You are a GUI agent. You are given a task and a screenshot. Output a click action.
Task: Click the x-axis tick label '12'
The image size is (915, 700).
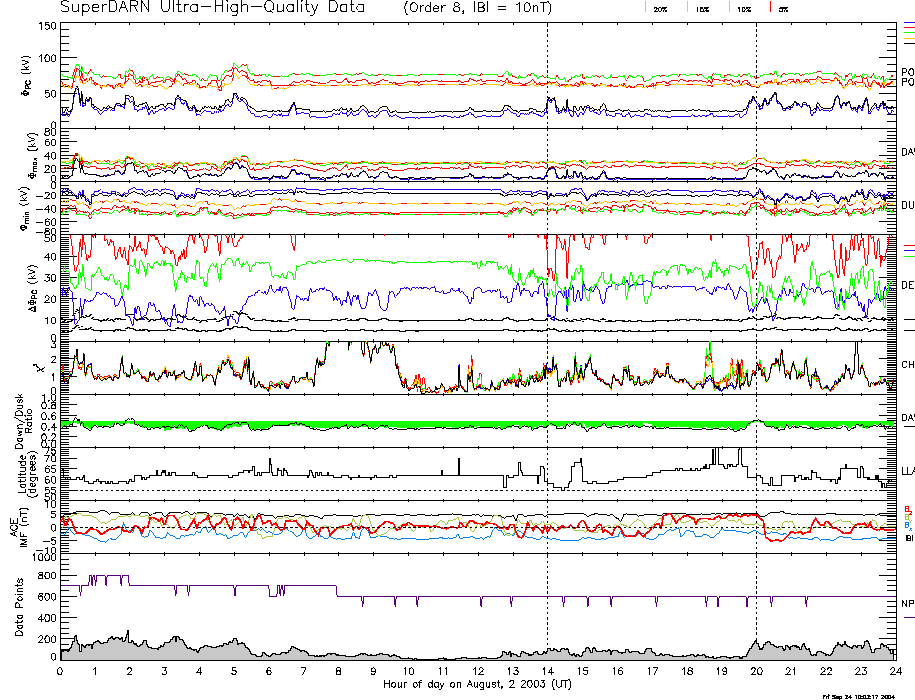[478, 671]
